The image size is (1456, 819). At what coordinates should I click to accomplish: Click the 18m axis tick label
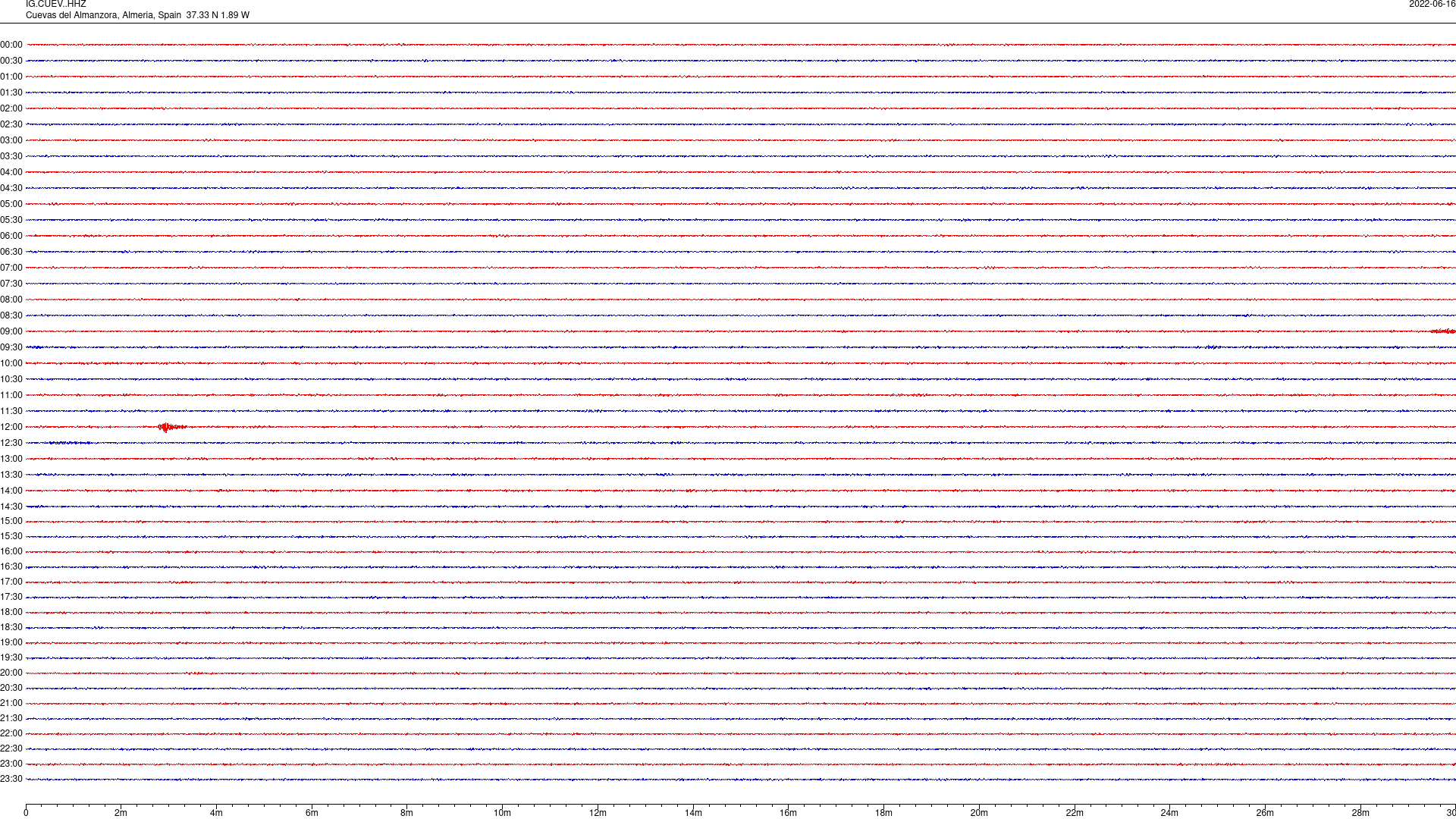(883, 813)
